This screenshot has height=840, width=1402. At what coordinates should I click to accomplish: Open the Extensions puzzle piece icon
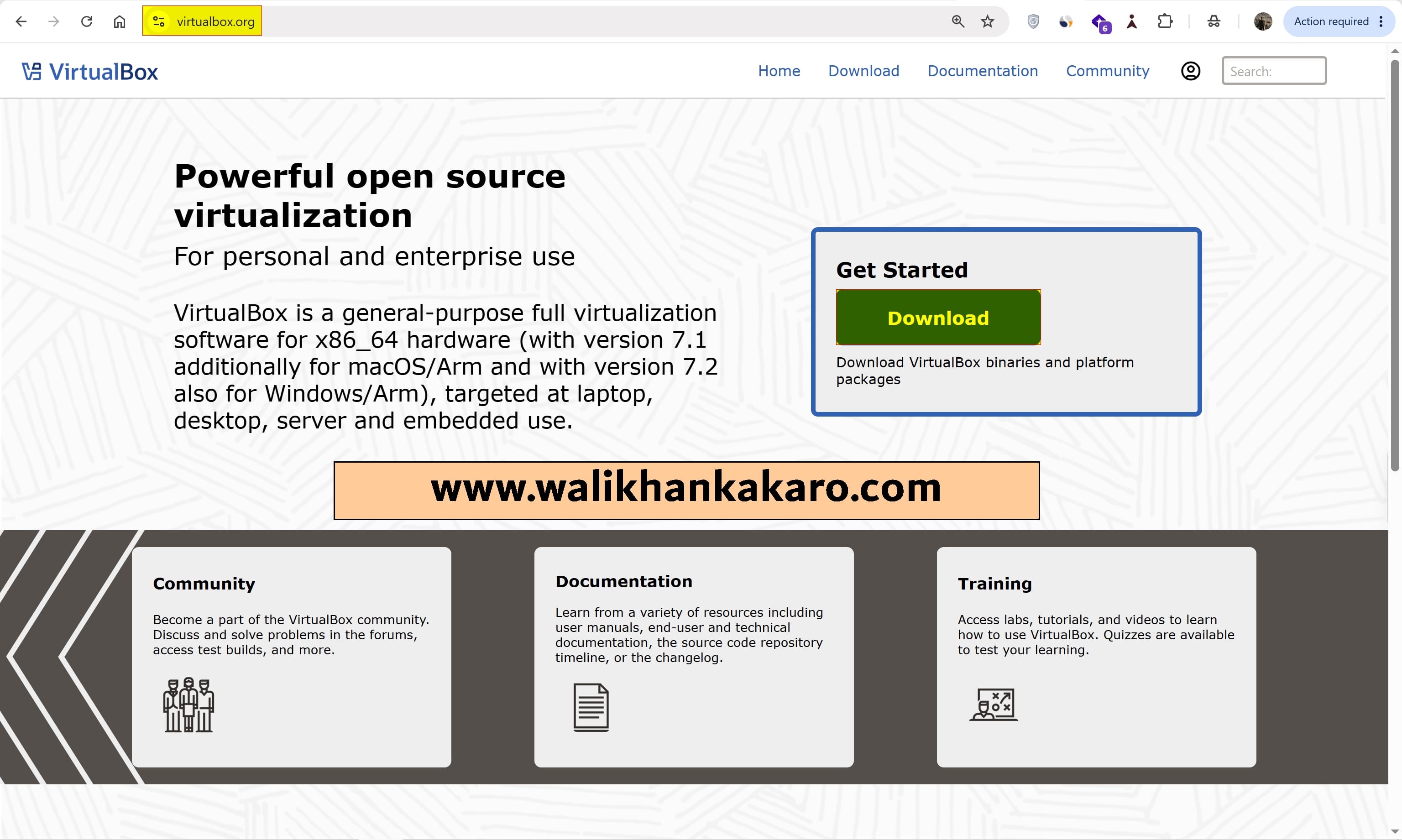[1165, 21]
